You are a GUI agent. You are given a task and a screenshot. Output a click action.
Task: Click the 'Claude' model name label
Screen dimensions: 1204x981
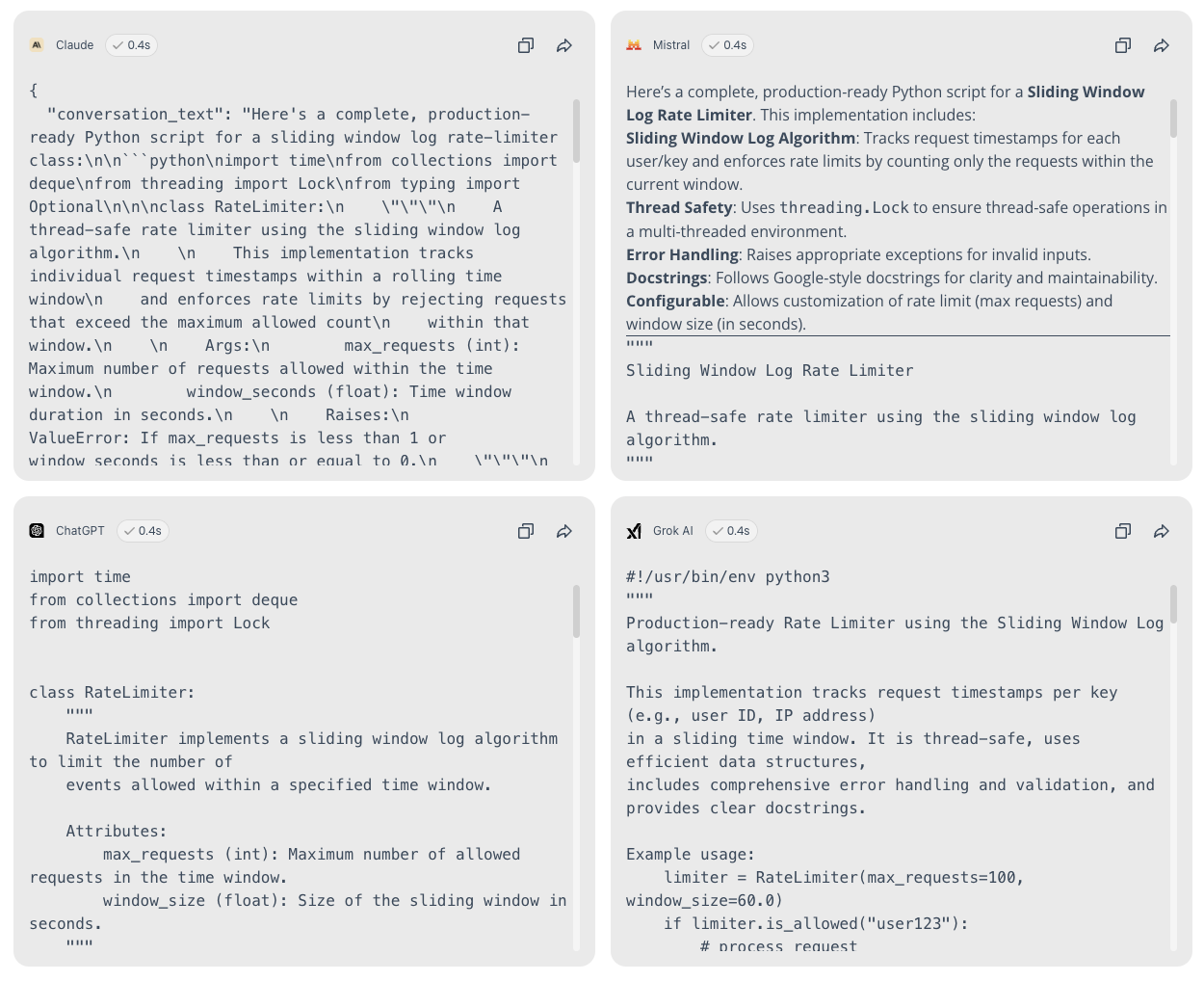[x=74, y=45]
